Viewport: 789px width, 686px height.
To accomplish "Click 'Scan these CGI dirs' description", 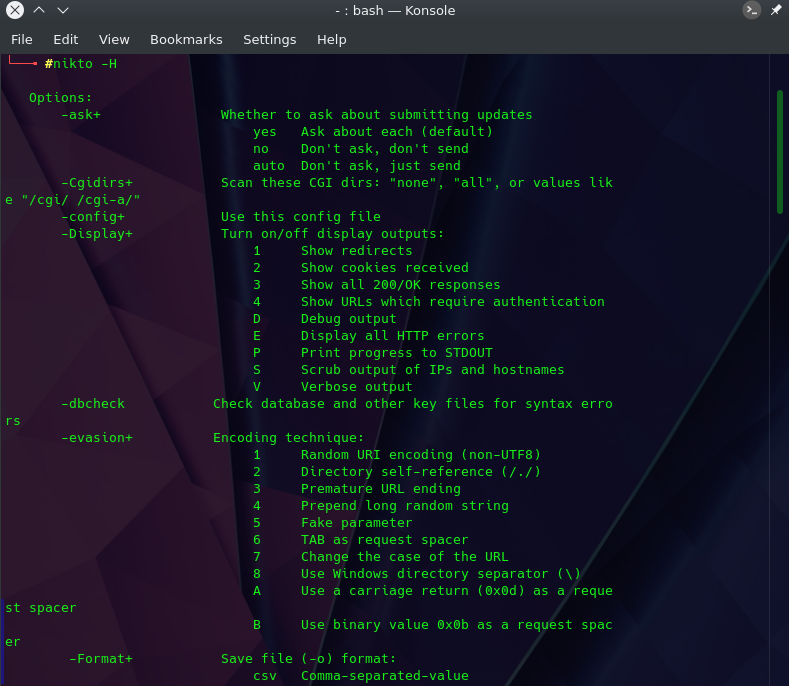I will (x=417, y=183).
